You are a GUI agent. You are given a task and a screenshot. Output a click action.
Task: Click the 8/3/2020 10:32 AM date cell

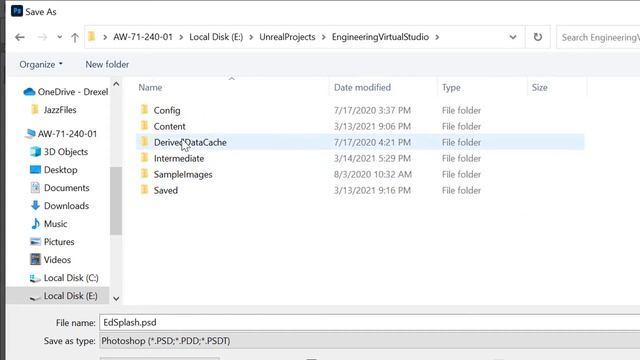[373, 174]
